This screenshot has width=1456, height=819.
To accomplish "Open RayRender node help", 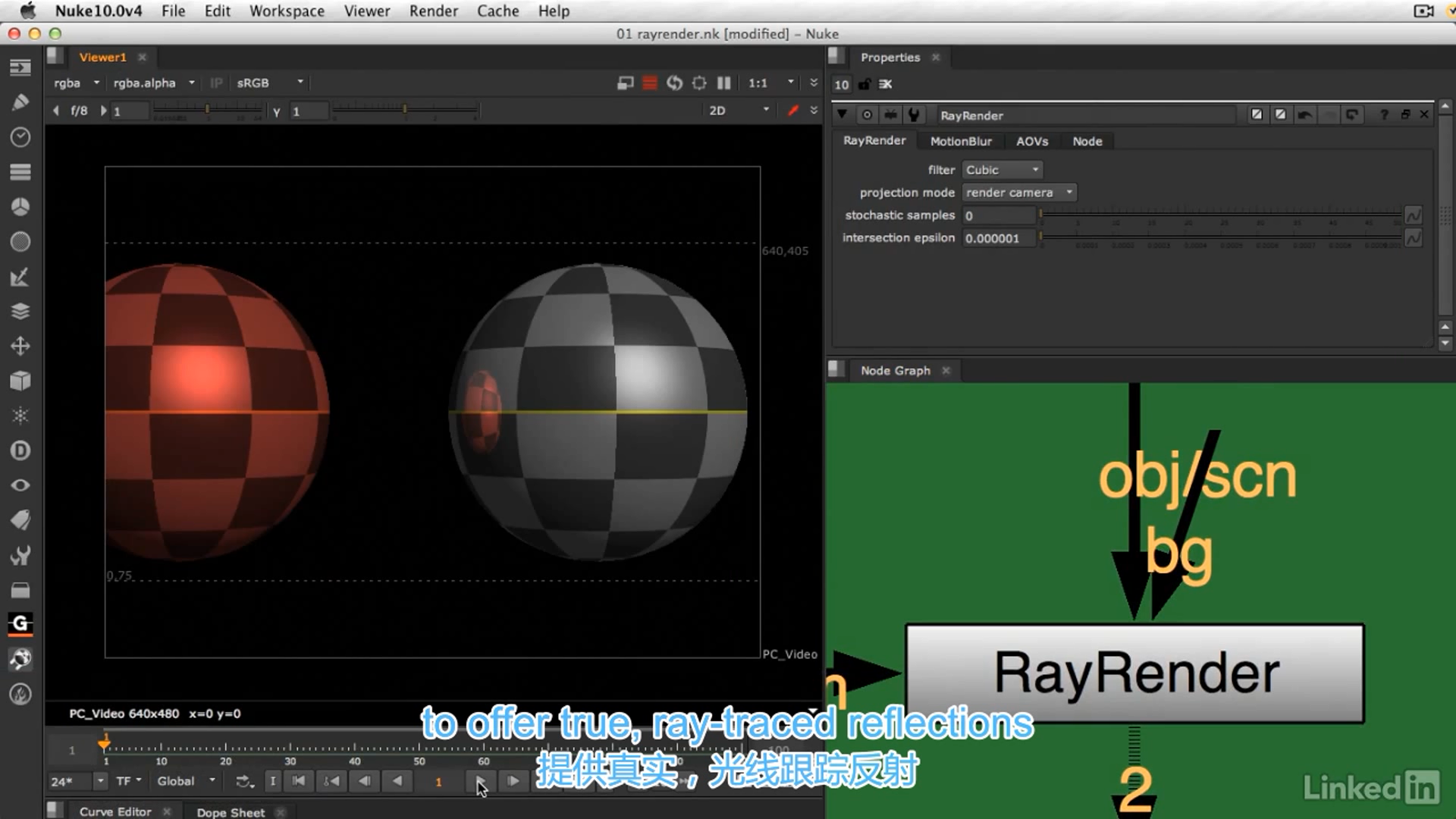I will [x=1384, y=115].
